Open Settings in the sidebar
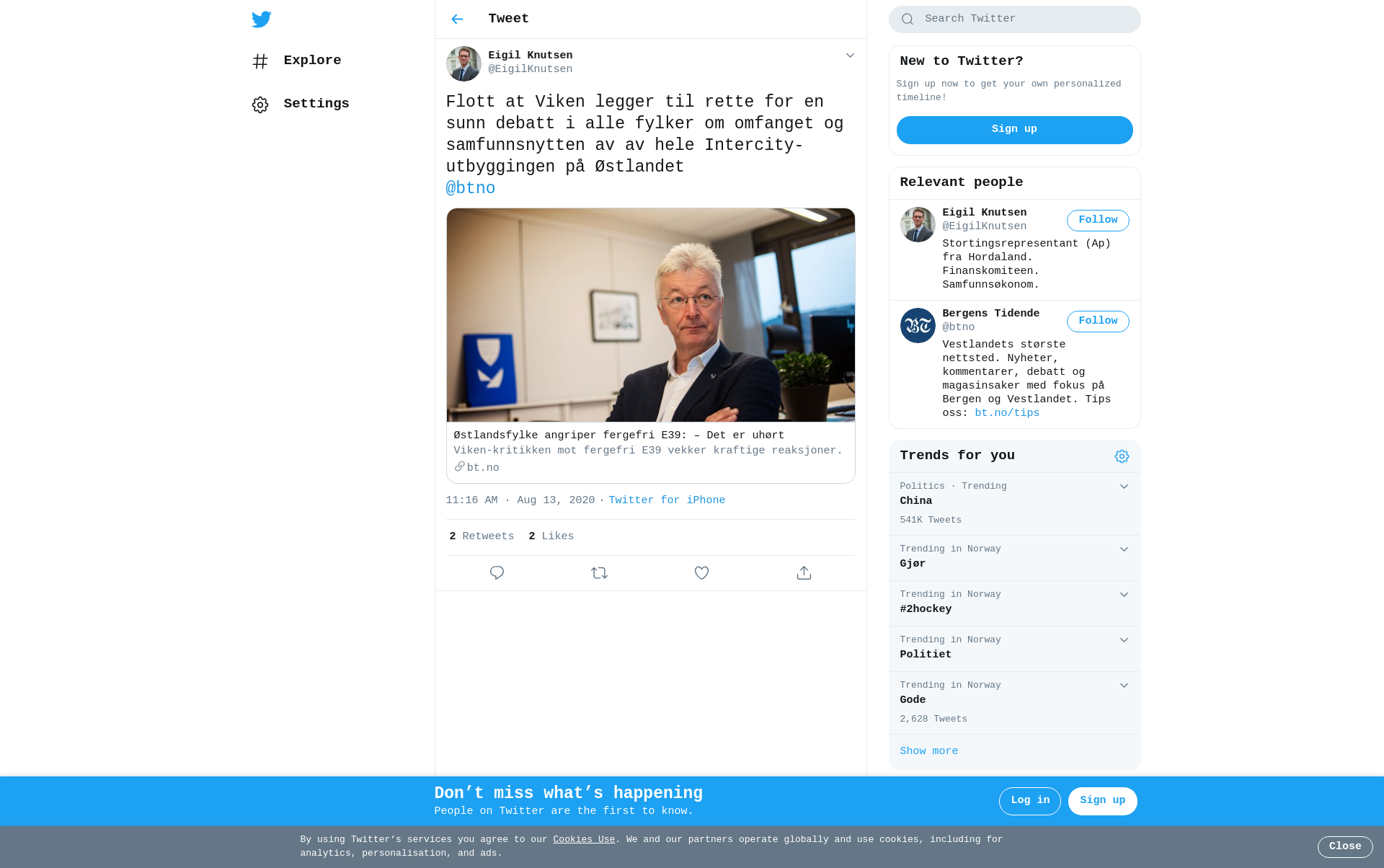This screenshot has height=868, width=1384. pos(316,104)
